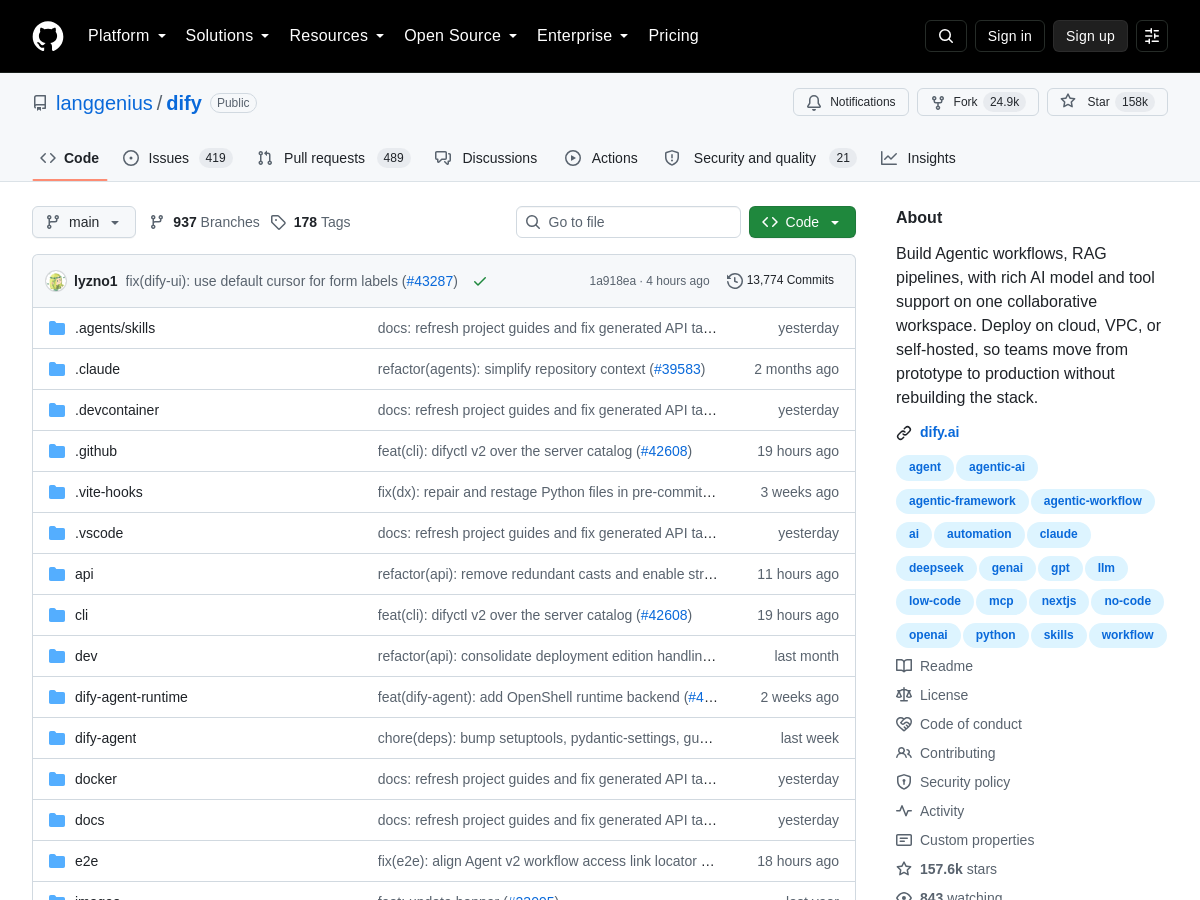Click the folder icon for .devcontainer
This screenshot has width=1200, height=900.
click(57, 410)
